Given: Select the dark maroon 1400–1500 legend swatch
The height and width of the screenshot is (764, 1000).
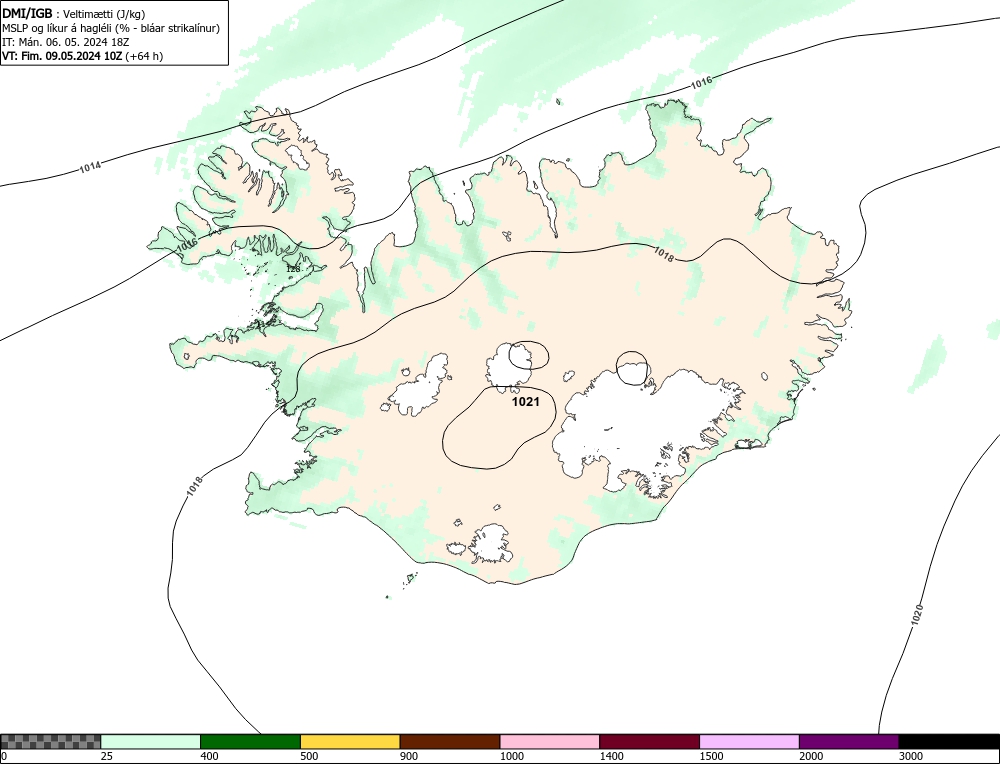Looking at the screenshot, I should pos(649,741).
